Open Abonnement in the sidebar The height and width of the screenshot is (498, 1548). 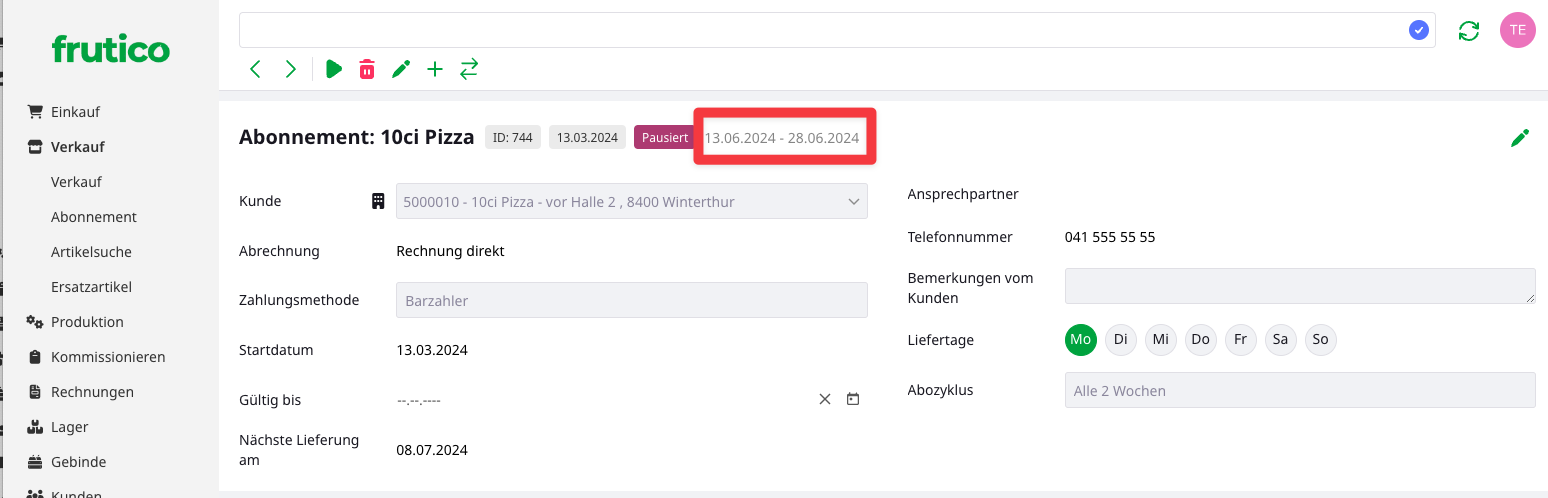[x=94, y=217]
